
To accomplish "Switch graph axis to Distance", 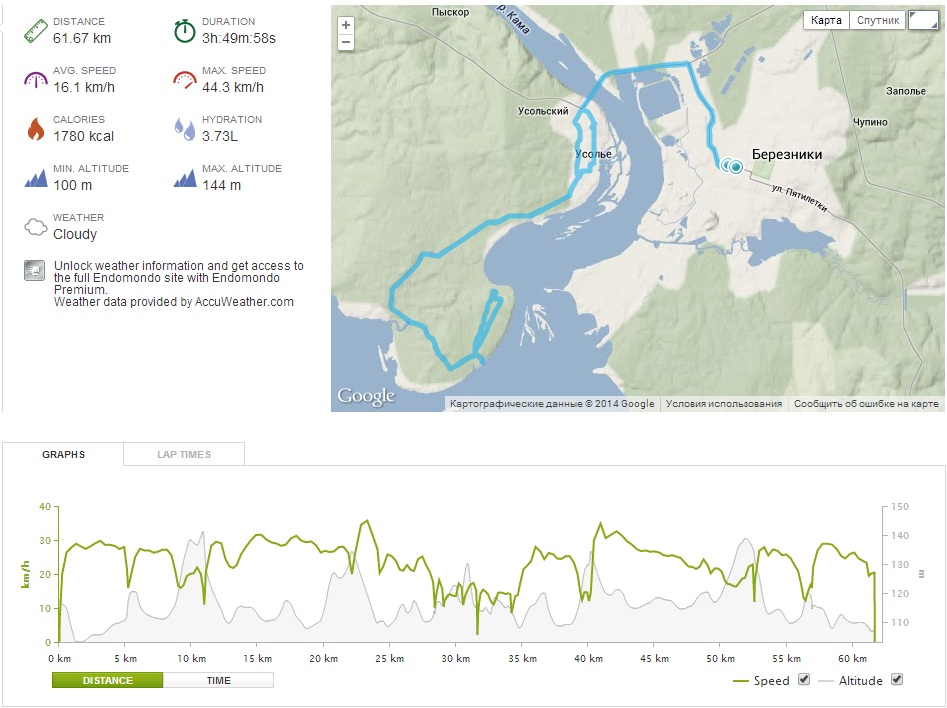I will 107,680.
